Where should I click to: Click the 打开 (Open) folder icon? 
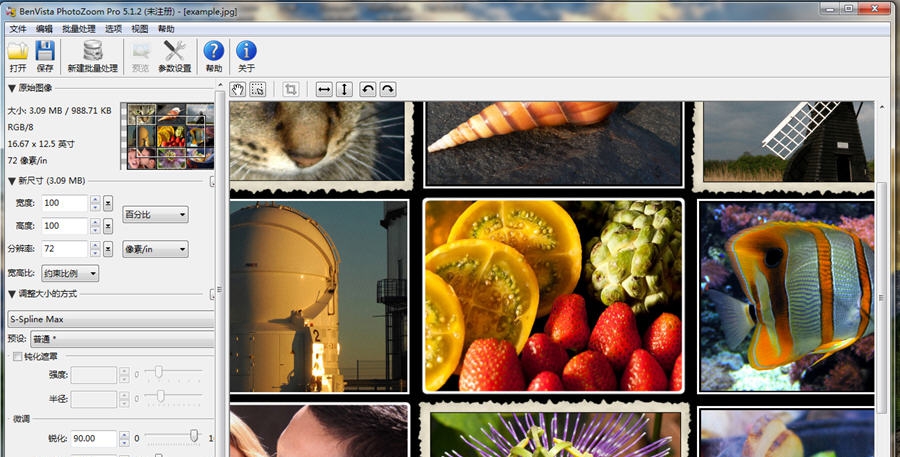[18, 51]
